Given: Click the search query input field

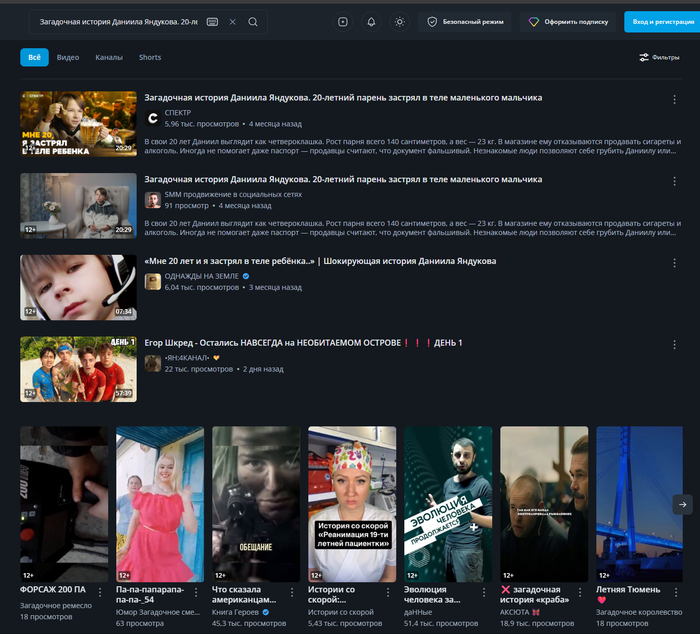Looking at the screenshot, I should coord(115,22).
